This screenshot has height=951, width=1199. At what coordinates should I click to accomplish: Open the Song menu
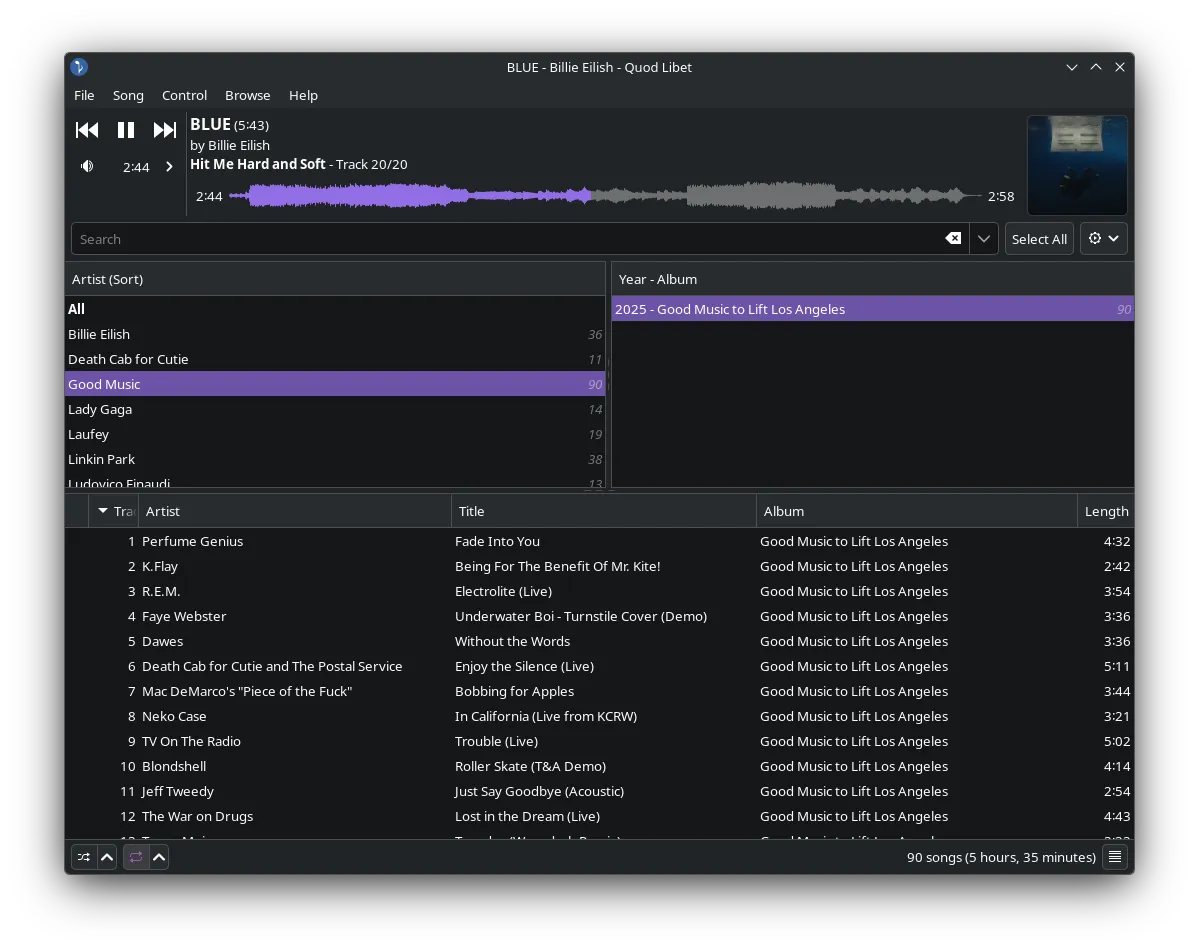coord(128,96)
